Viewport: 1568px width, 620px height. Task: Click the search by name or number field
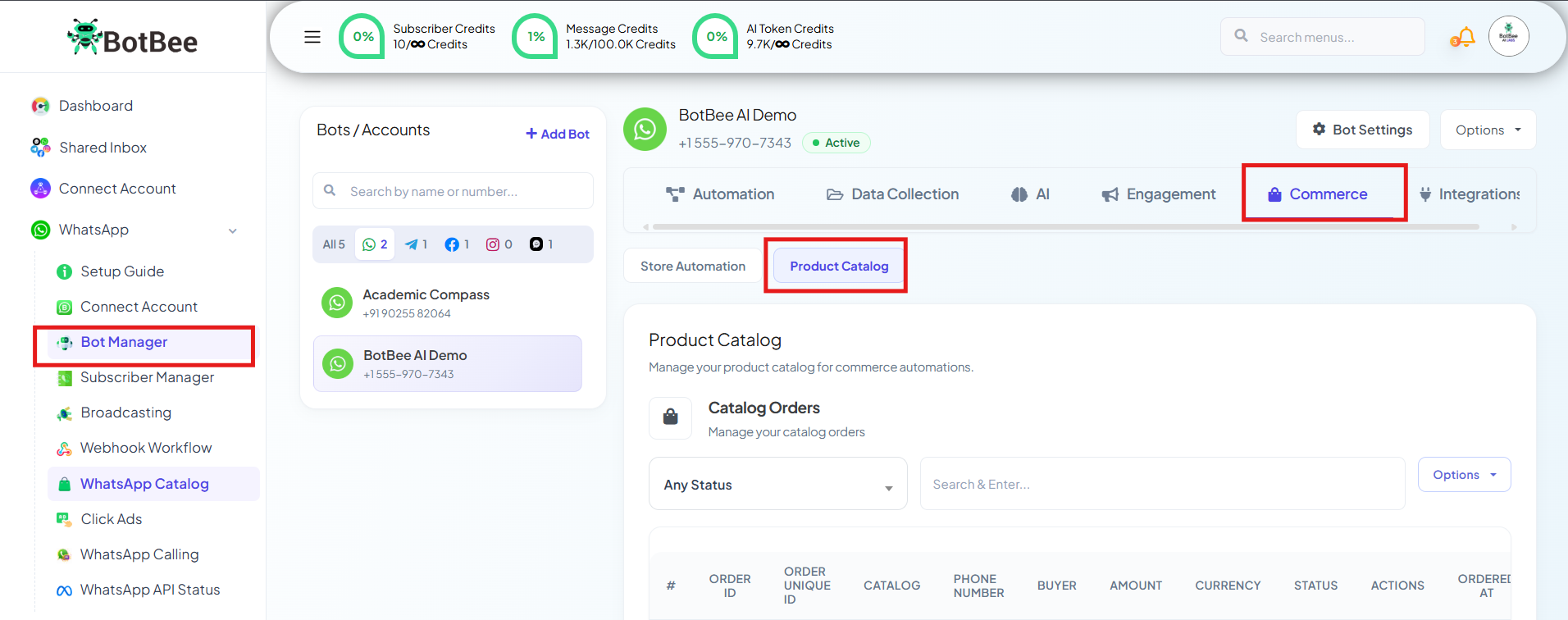tap(453, 191)
